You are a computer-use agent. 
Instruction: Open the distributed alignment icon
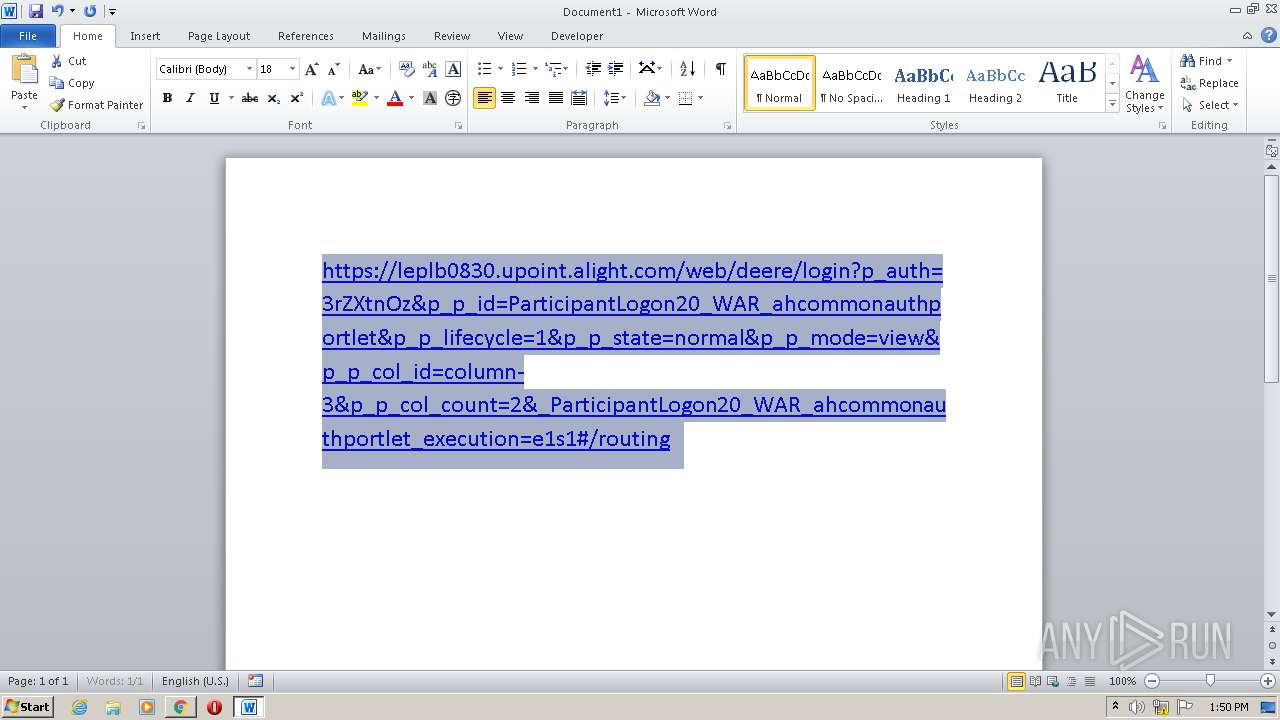click(x=578, y=98)
